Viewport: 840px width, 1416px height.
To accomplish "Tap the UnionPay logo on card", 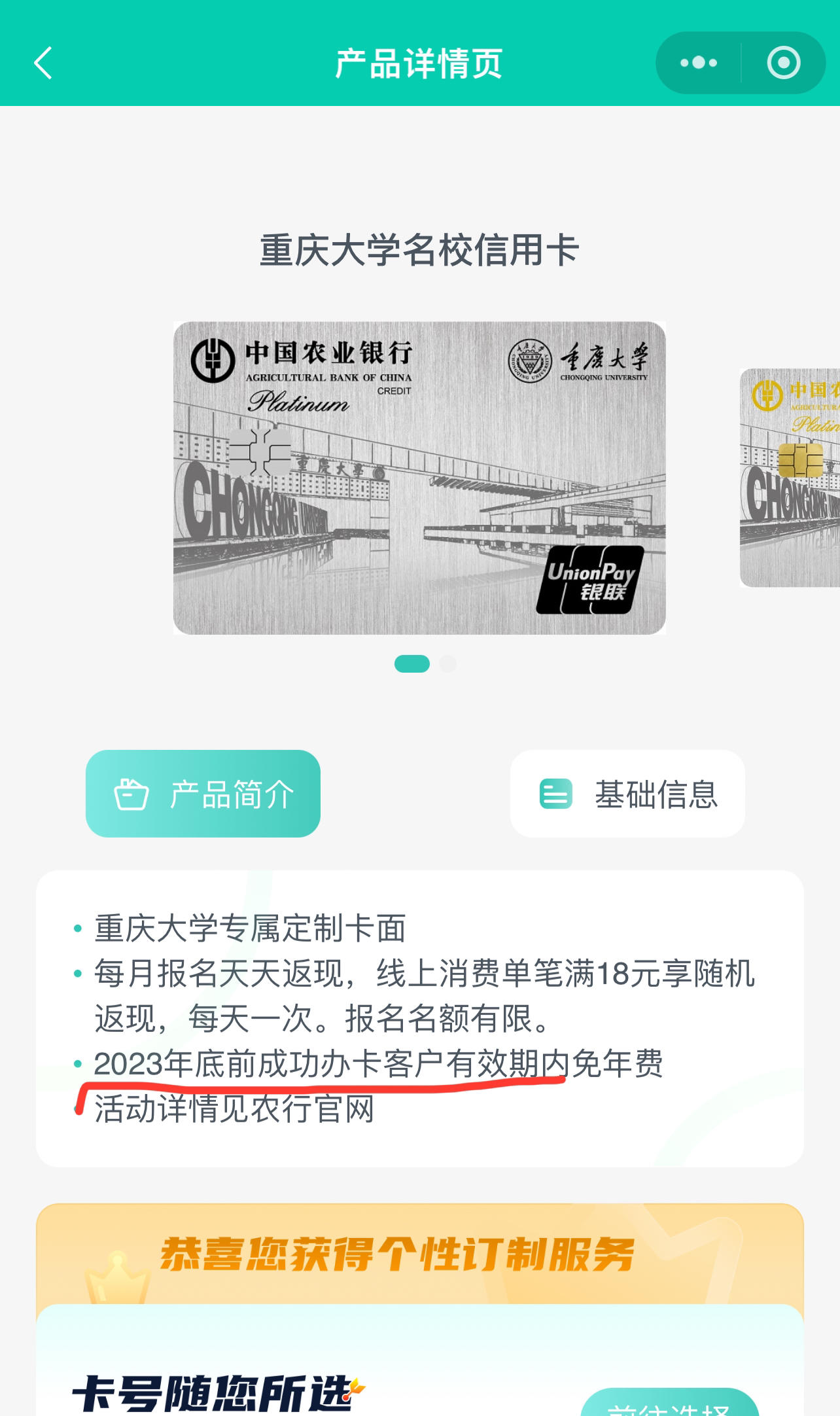I will tap(589, 580).
